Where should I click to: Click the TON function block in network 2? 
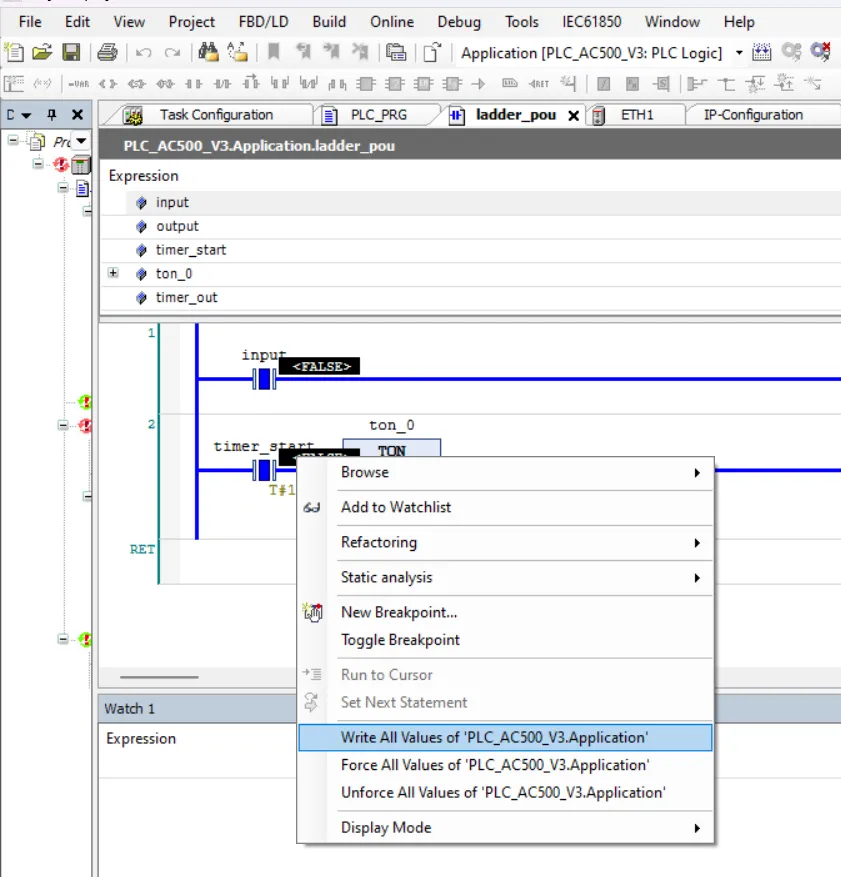(391, 450)
